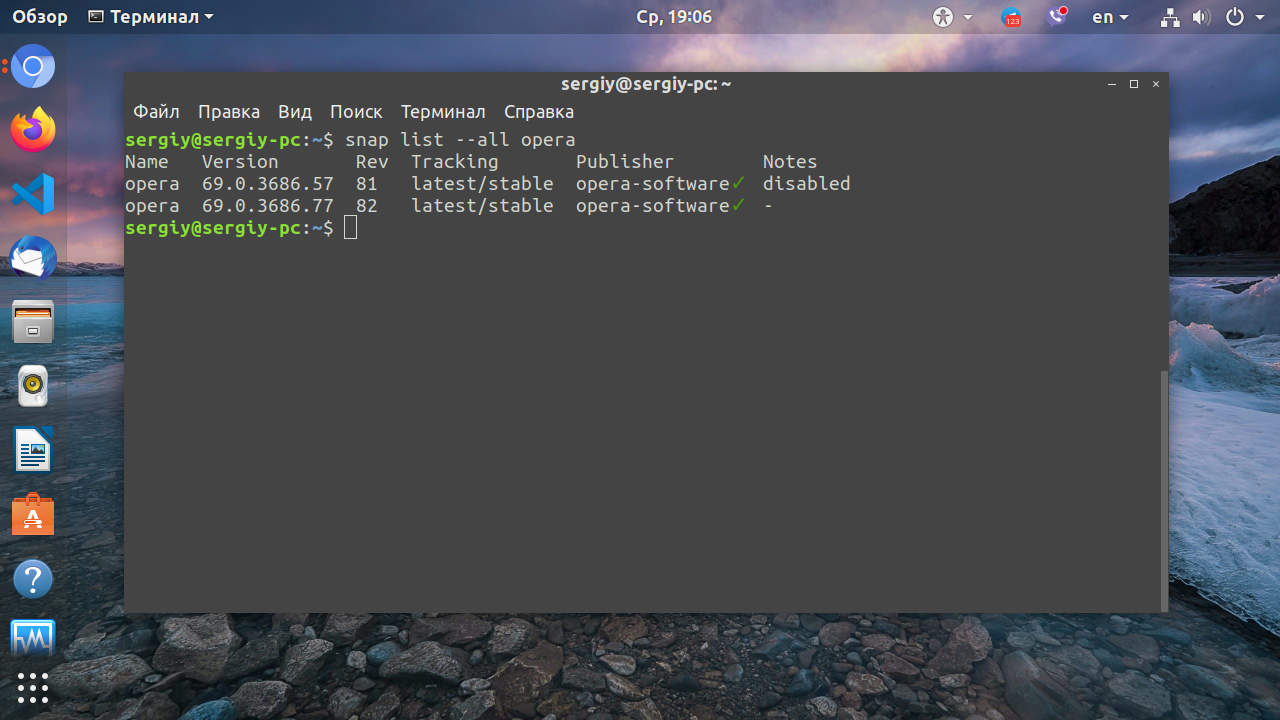Open the power menu icon
This screenshot has width=1280, height=720.
[1235, 17]
